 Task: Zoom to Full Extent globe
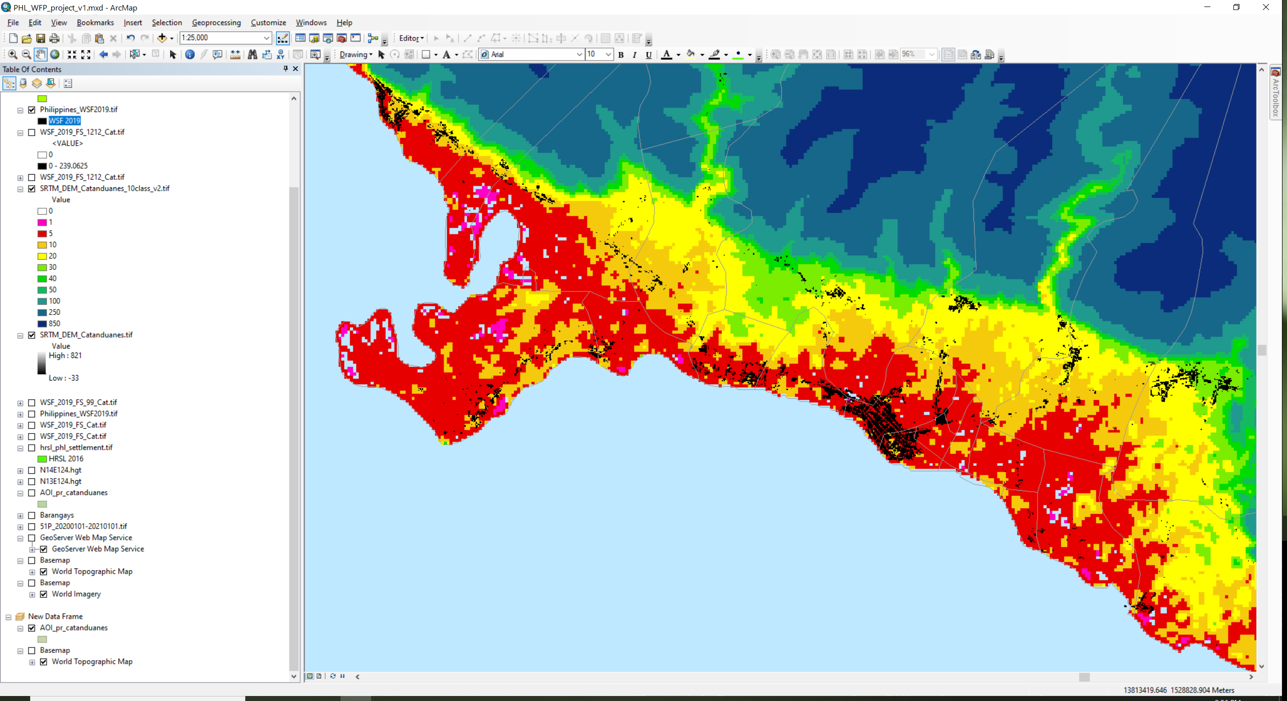pyautogui.click(x=55, y=55)
